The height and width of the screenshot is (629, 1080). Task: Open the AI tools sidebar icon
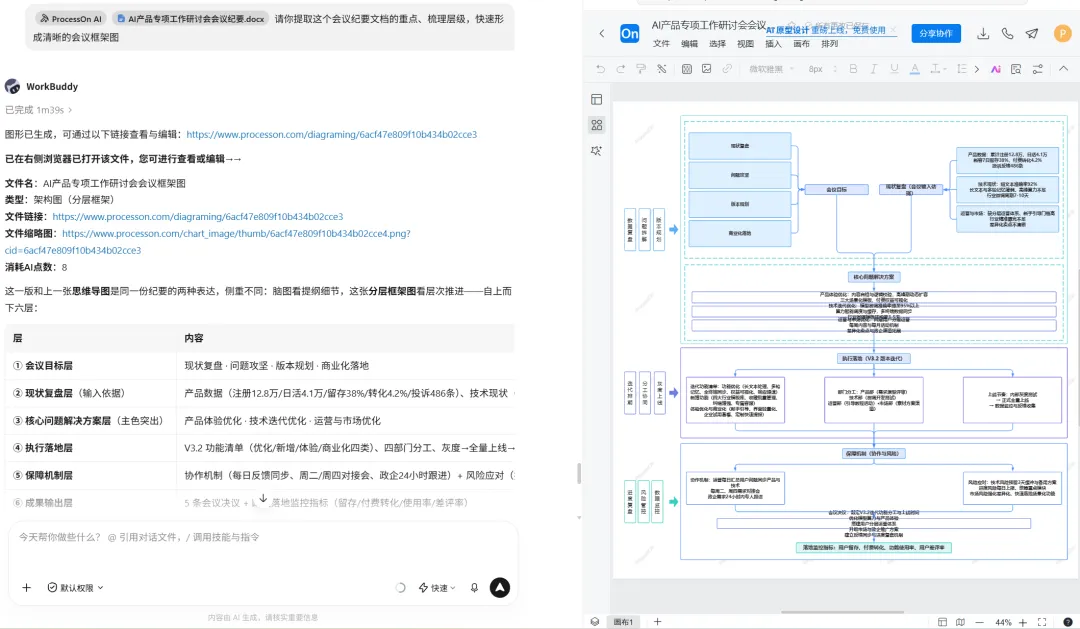click(596, 150)
